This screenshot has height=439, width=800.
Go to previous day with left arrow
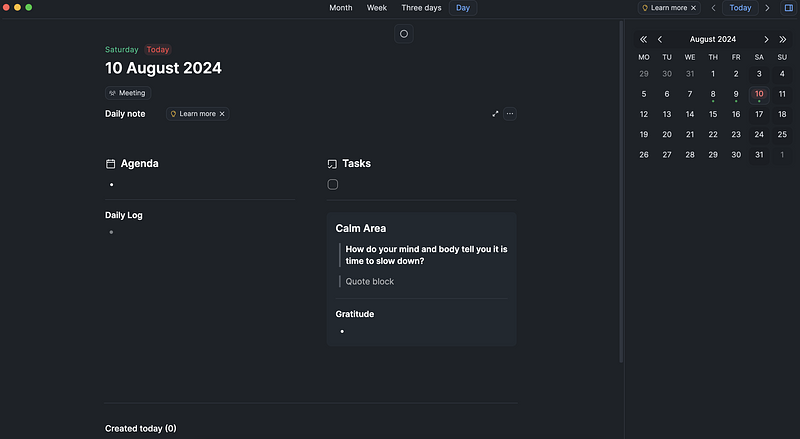click(x=713, y=8)
